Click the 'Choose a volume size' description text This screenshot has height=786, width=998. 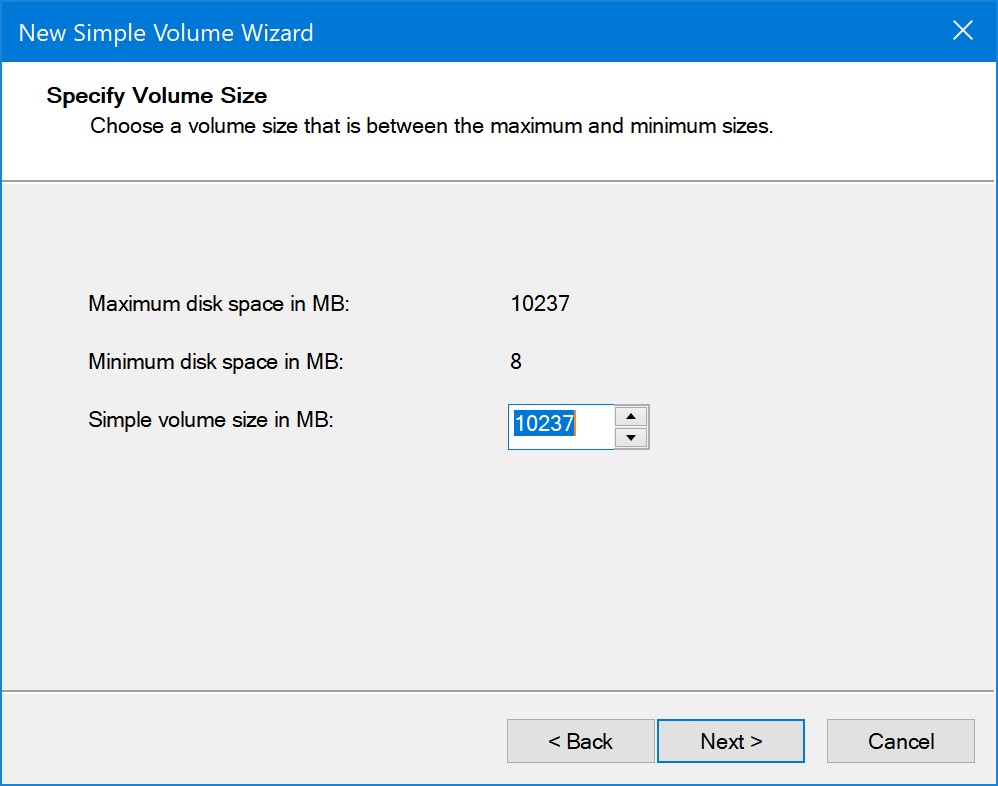pos(432,127)
